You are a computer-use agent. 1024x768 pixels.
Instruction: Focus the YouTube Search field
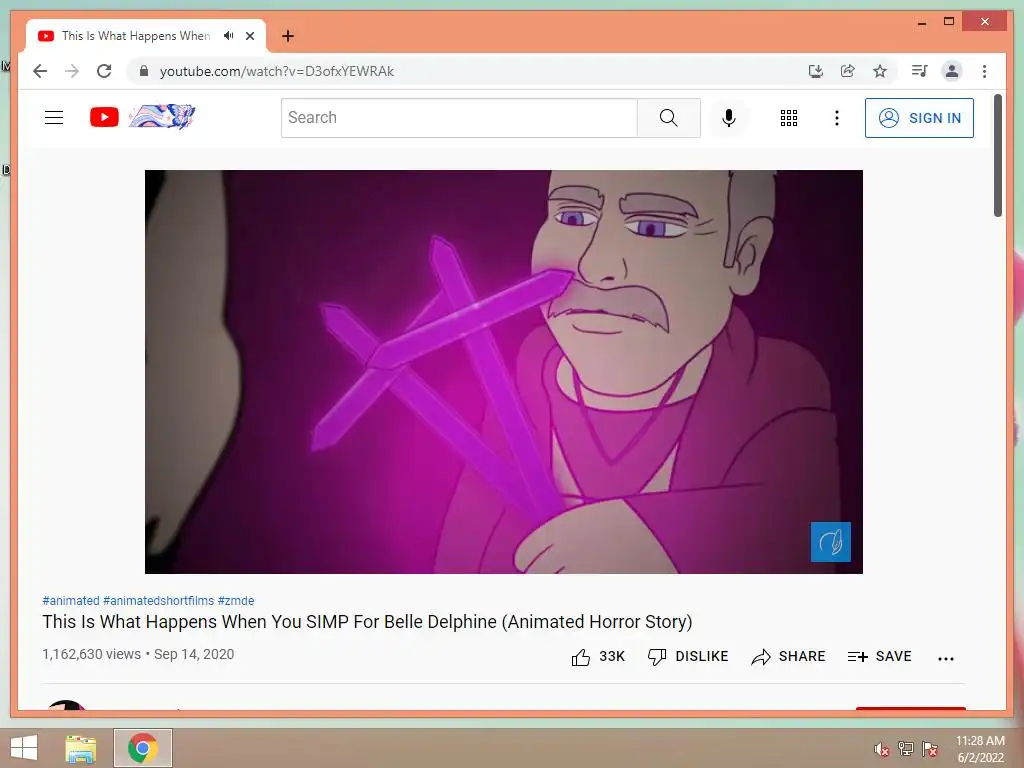459,118
